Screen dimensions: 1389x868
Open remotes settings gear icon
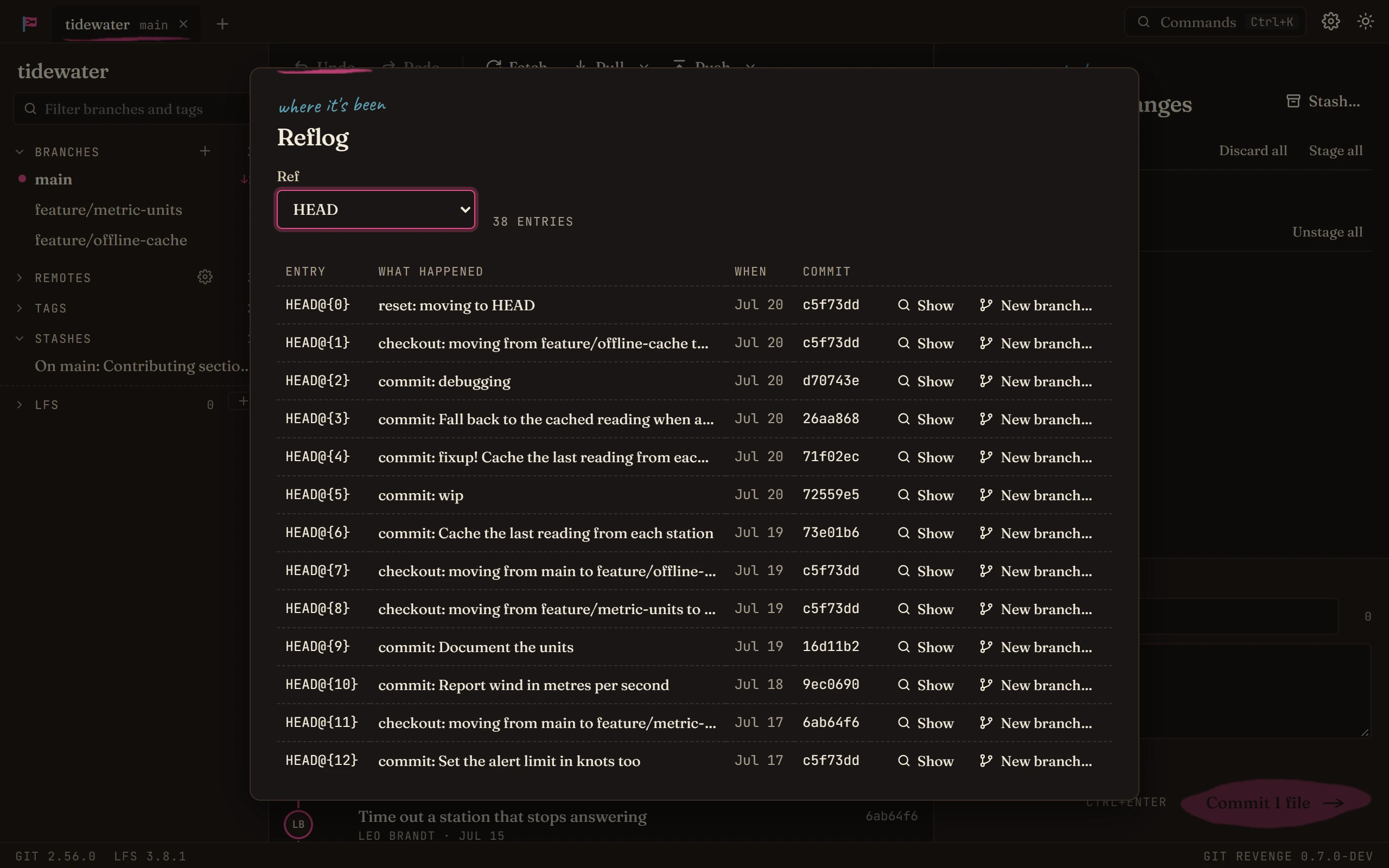point(205,277)
